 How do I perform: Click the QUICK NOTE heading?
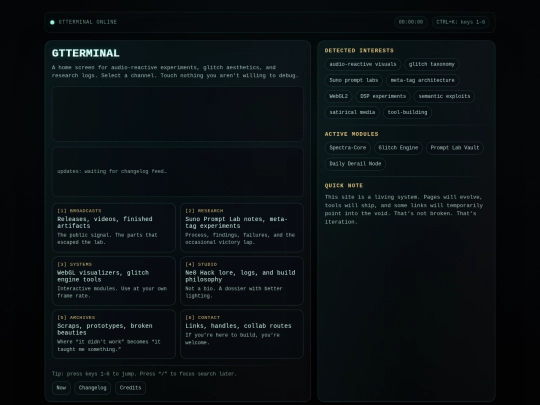[x=344, y=186]
